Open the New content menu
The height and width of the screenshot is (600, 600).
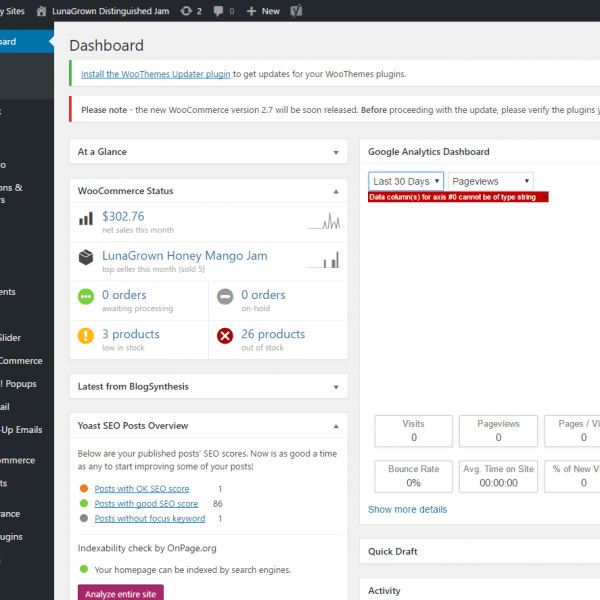click(x=263, y=11)
